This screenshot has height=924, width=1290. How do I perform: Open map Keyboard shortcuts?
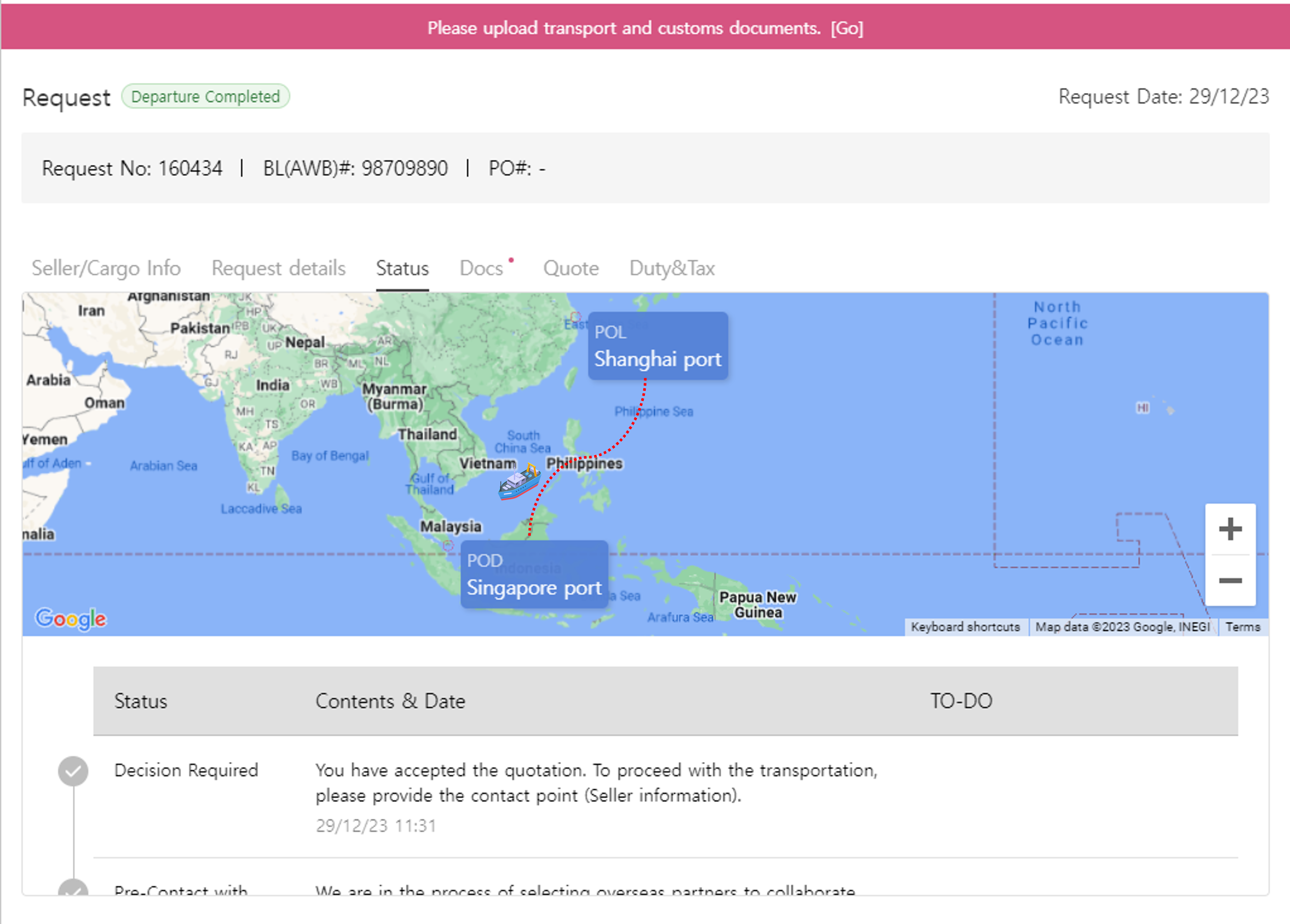point(965,627)
